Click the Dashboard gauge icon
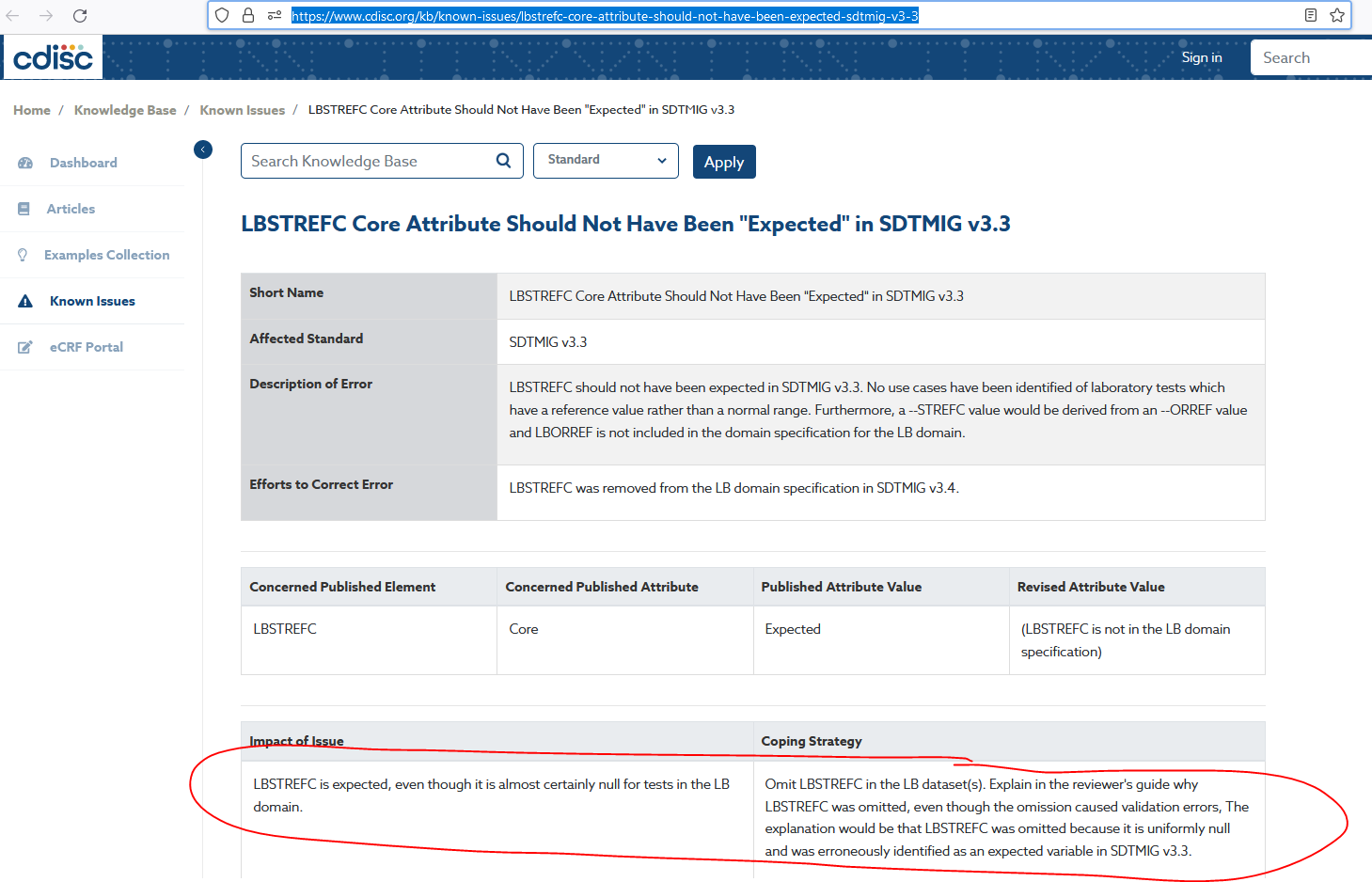 [x=25, y=163]
